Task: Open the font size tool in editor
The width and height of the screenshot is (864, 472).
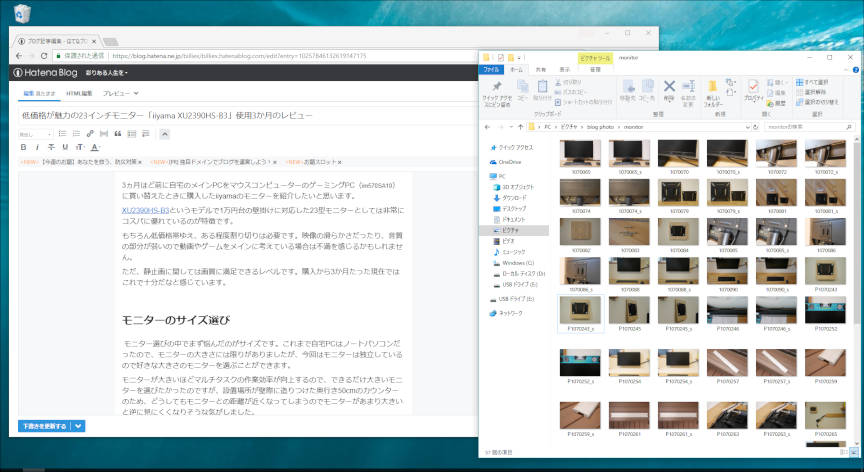Action: (x=80, y=147)
